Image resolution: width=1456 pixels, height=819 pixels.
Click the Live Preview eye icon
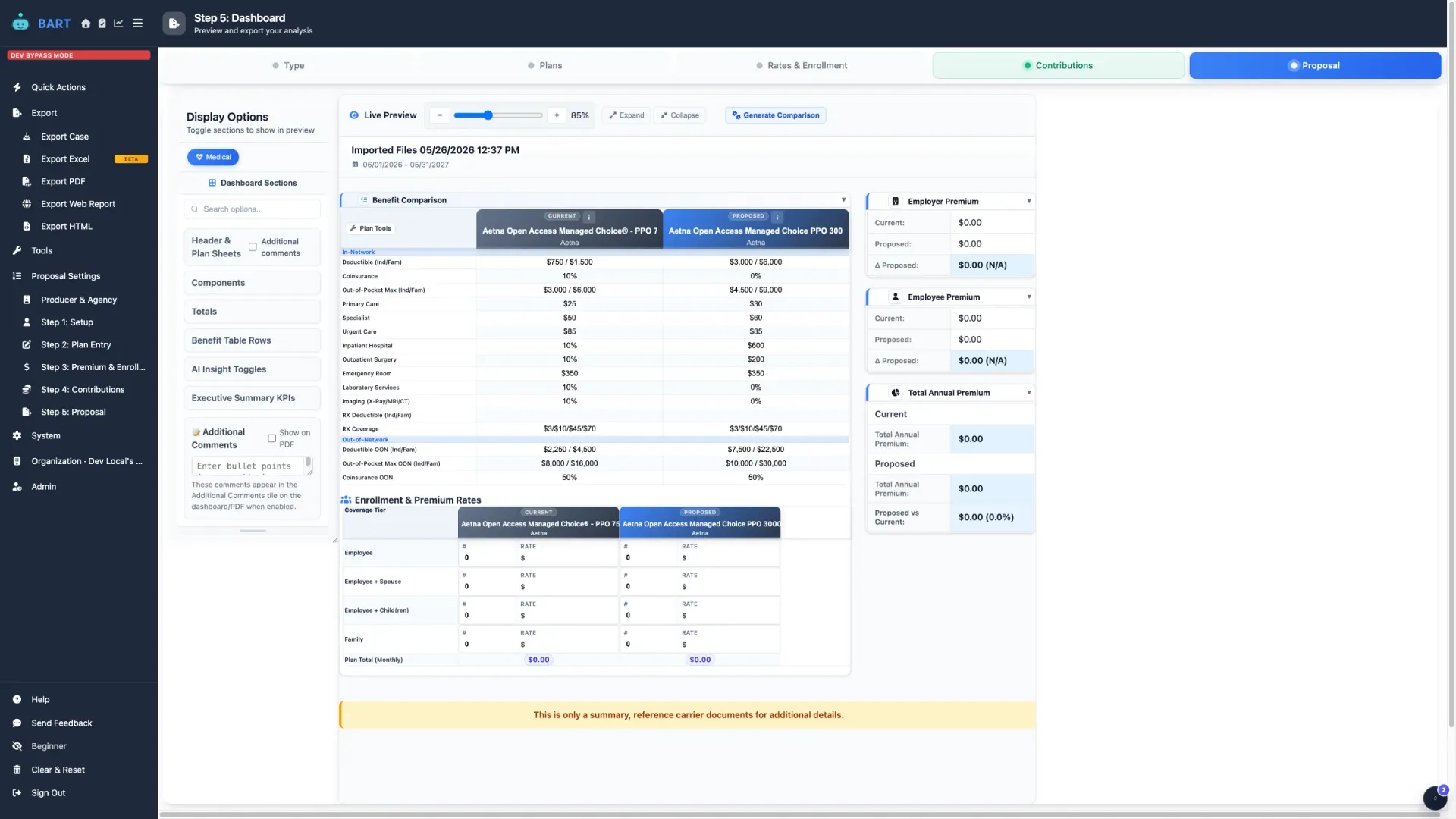point(353,115)
